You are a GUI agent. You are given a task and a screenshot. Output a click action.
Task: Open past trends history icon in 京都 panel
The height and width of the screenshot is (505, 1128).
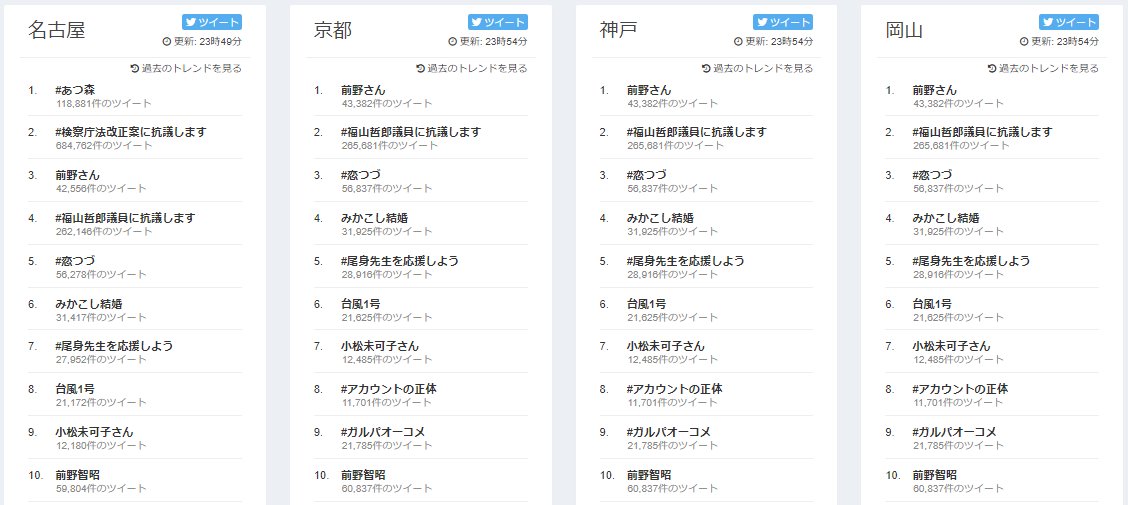pos(421,68)
